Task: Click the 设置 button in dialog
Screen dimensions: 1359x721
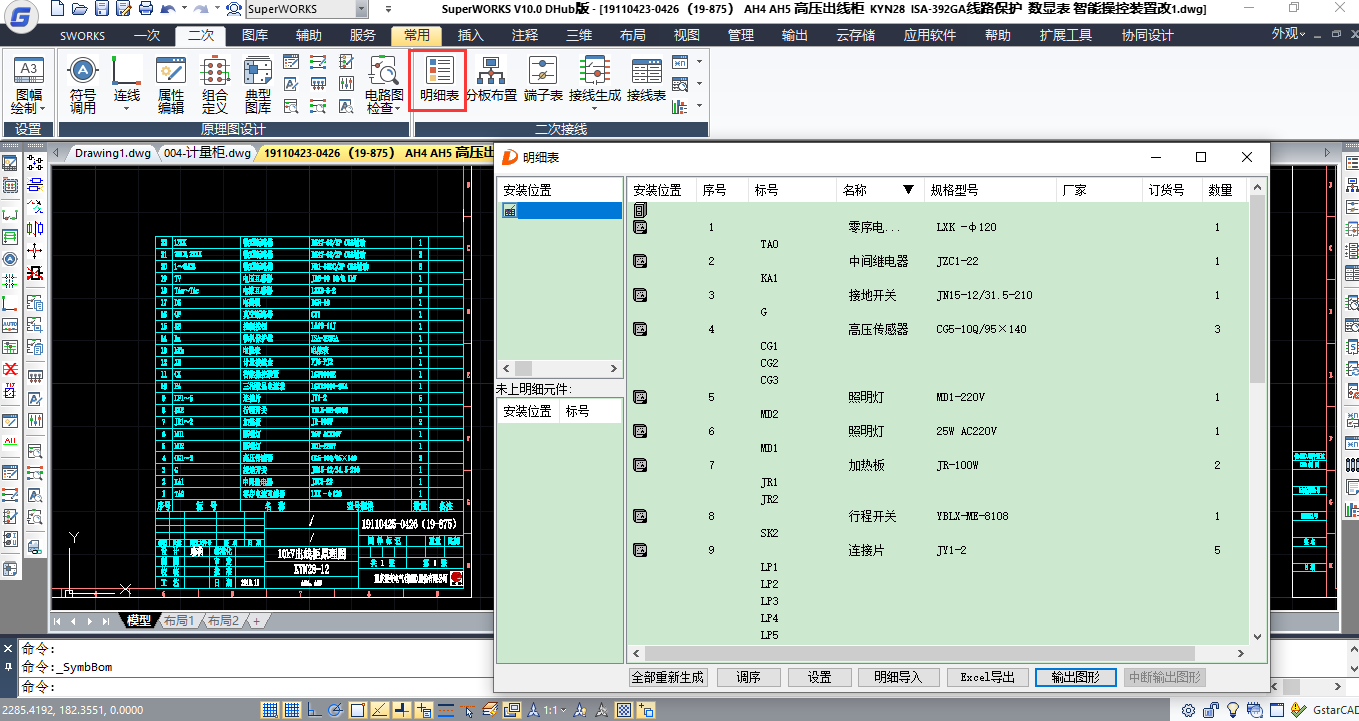Action: coord(819,677)
